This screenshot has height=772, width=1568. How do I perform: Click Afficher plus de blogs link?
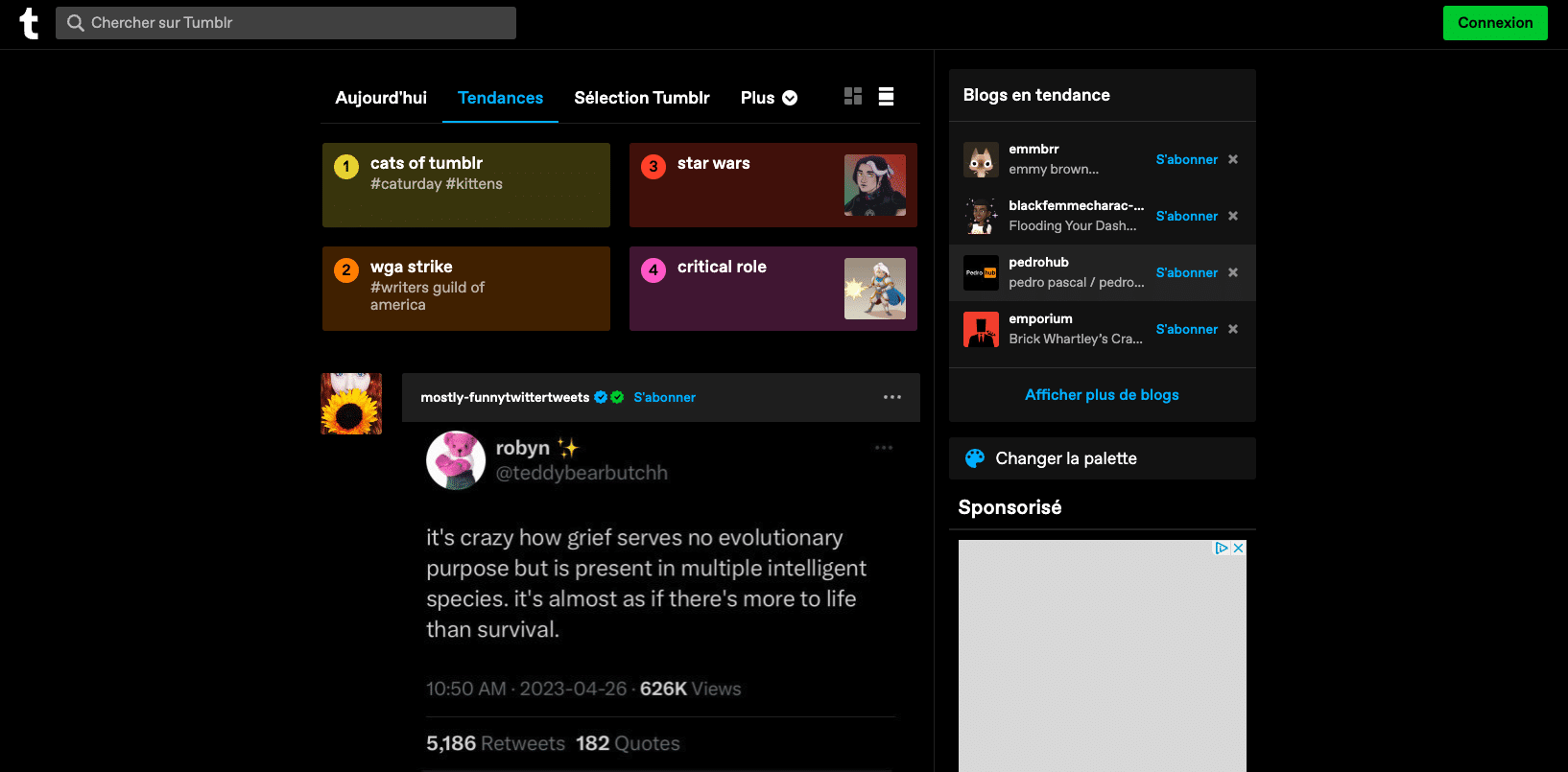1102,395
